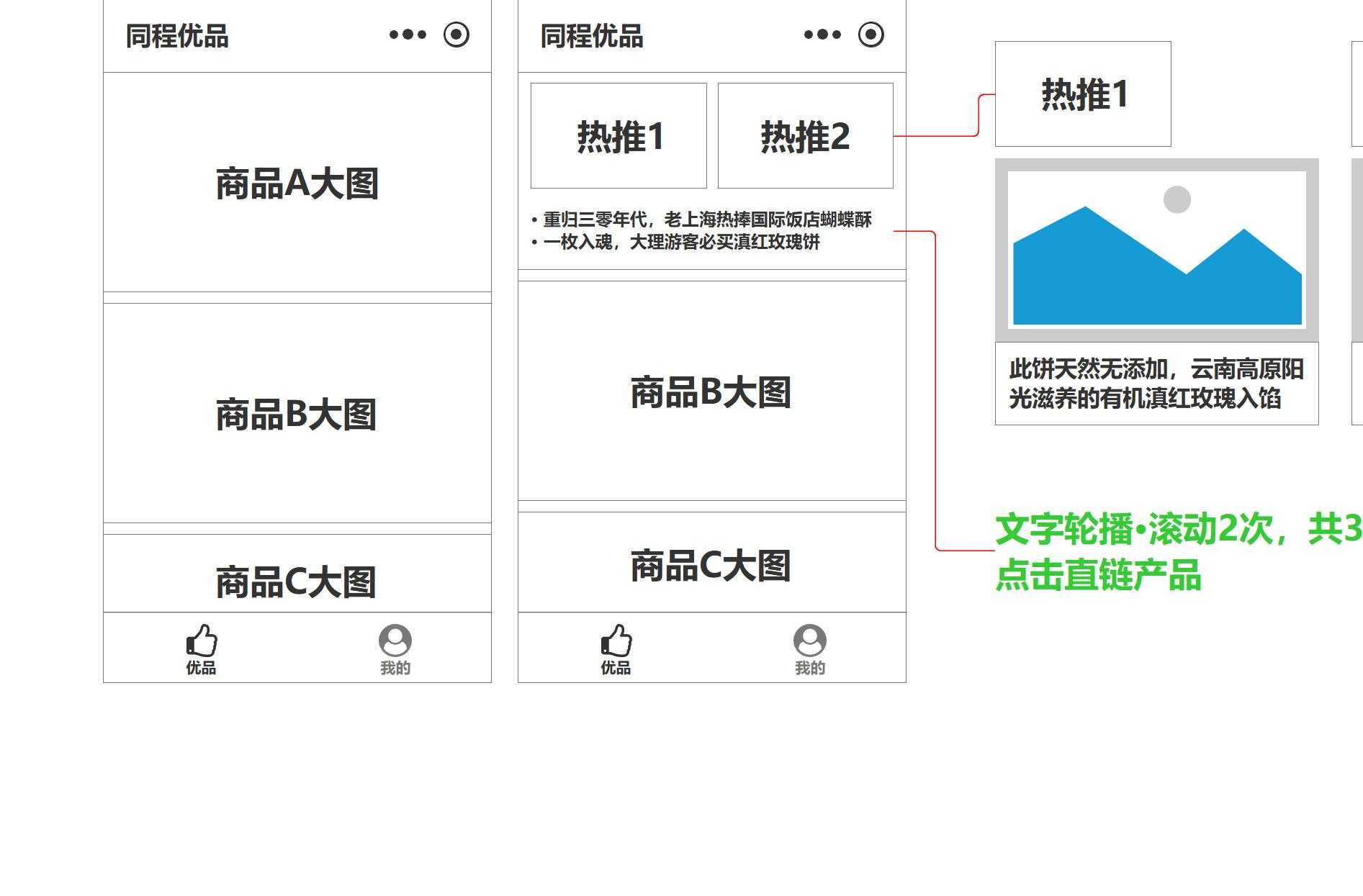Image resolution: width=1363 pixels, height=896 pixels.
Task: Open the enlarged 热推1 detail box
Action: pos(1082,94)
